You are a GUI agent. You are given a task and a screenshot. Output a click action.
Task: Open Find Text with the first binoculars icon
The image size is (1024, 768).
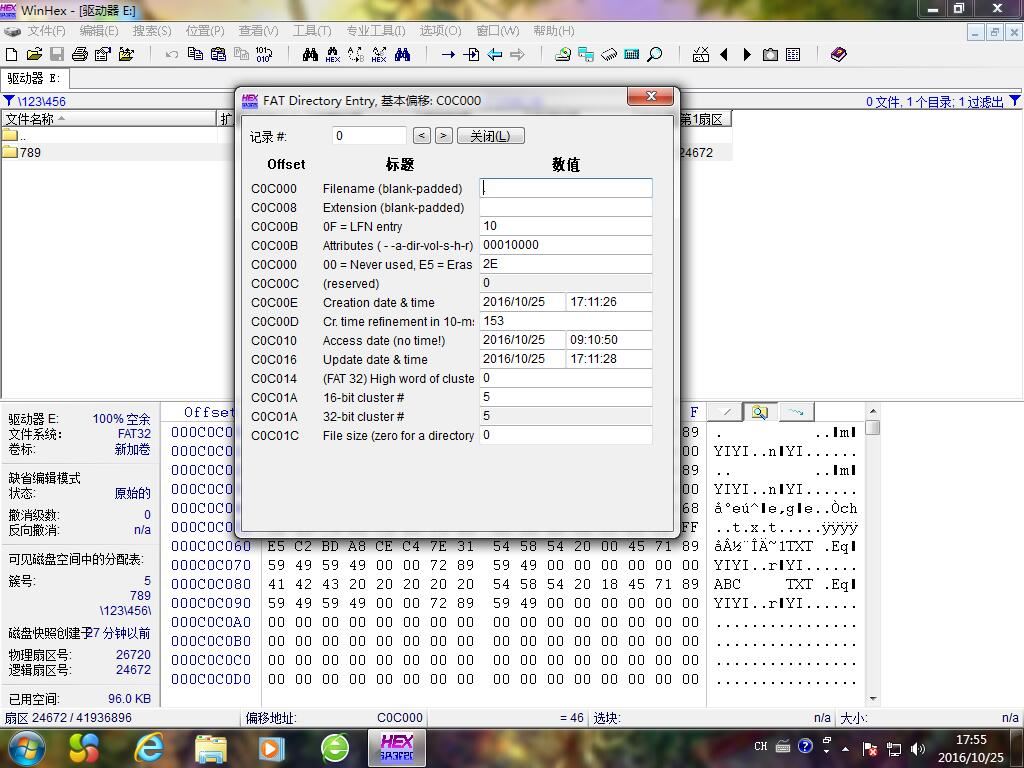(310, 55)
